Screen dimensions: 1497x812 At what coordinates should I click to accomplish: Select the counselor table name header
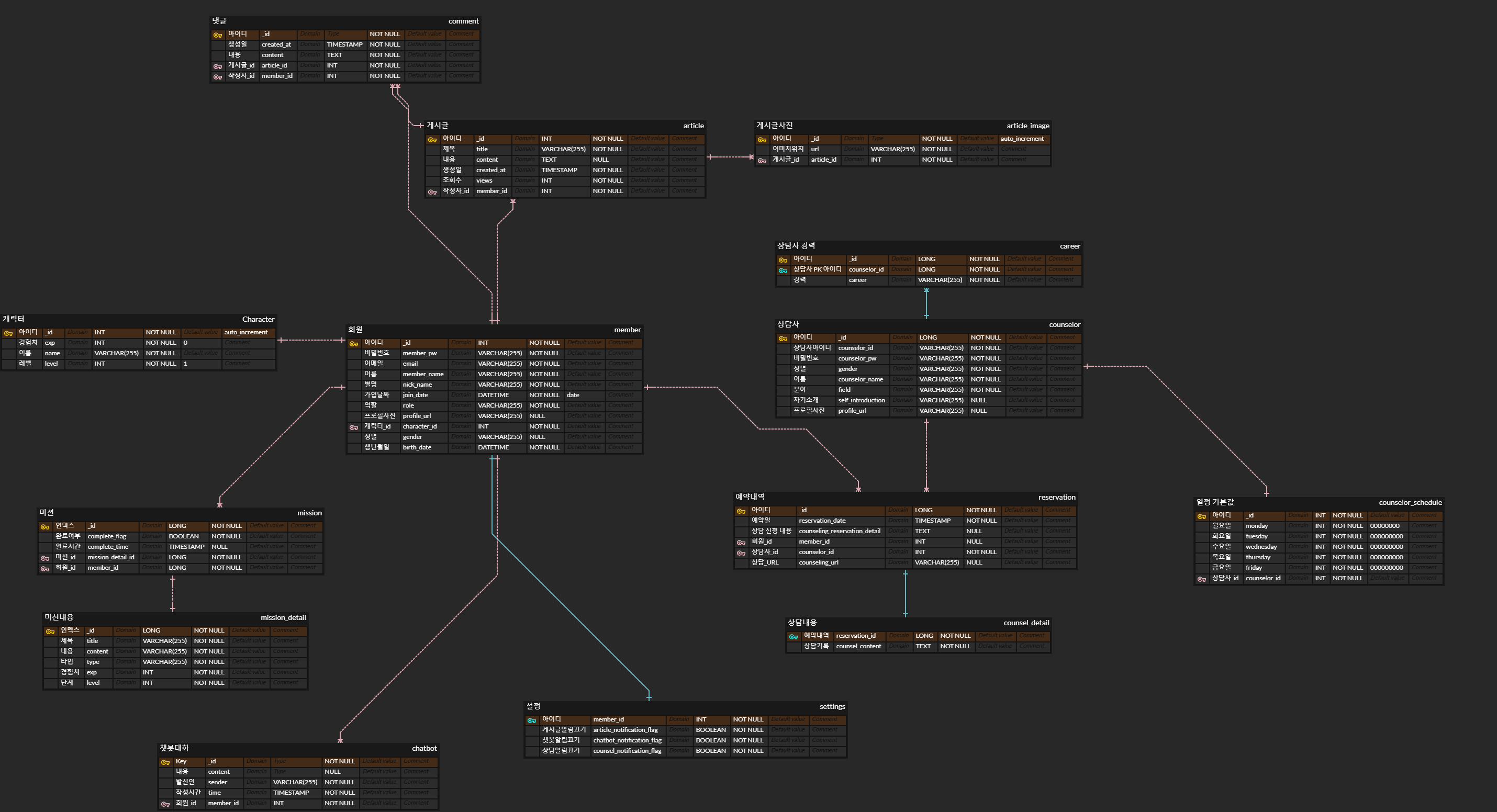point(1065,324)
